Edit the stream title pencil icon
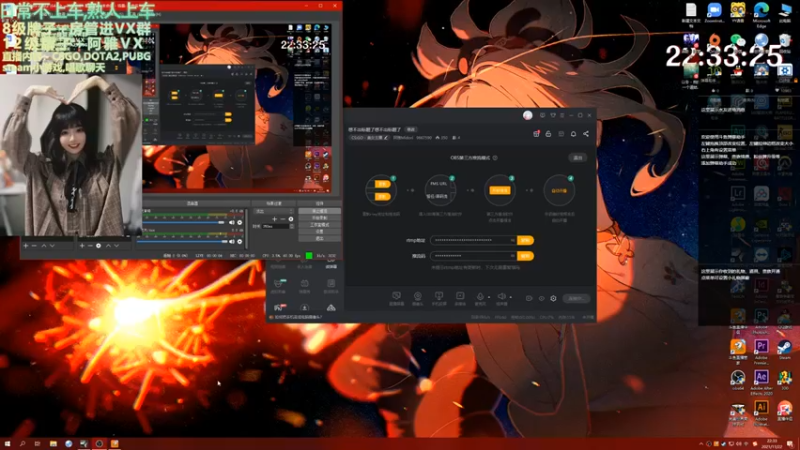This screenshot has height=450, width=800. (x=386, y=138)
